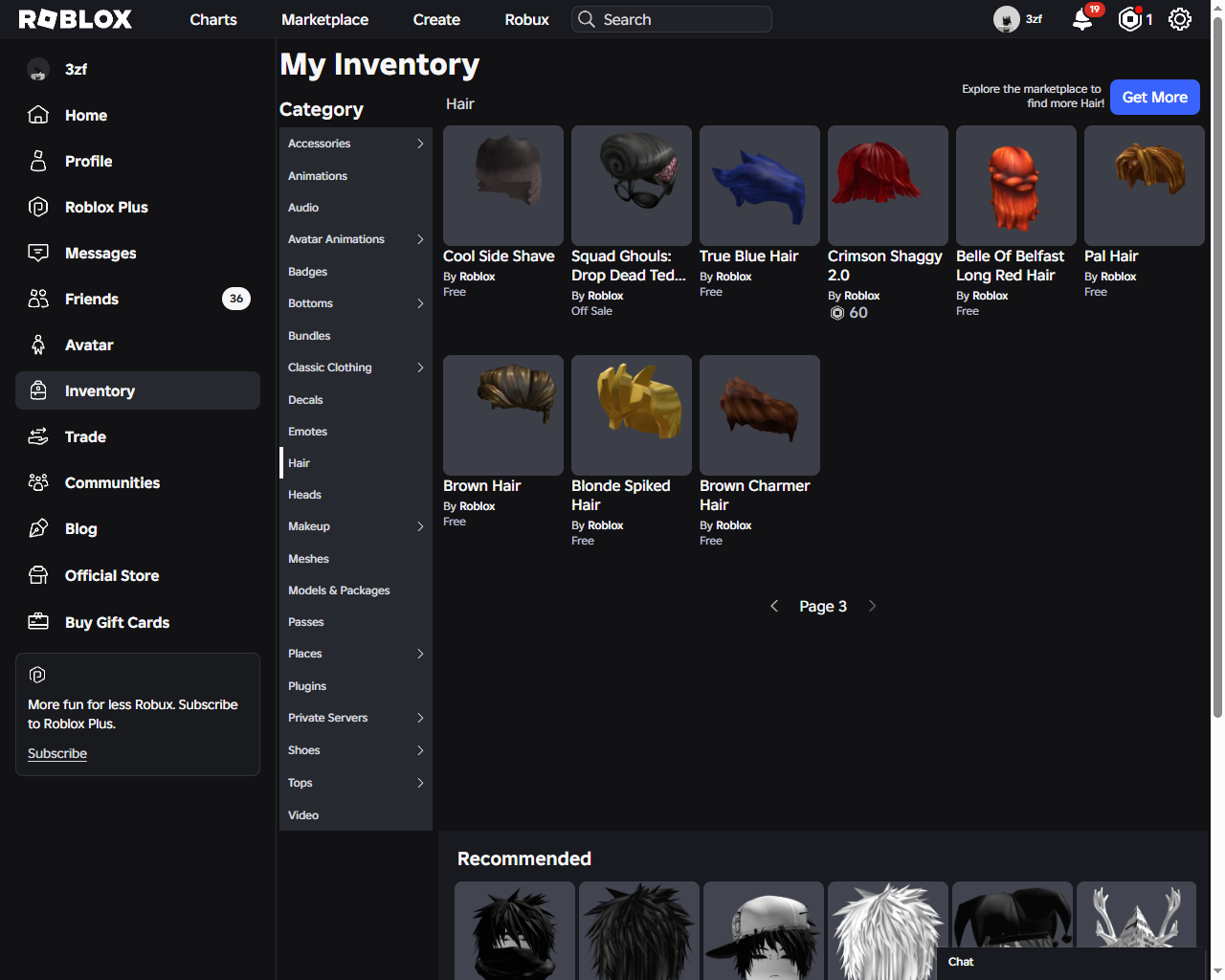Expand Avatar Animations category
Viewport: 1225px width, 980px height.
420,239
